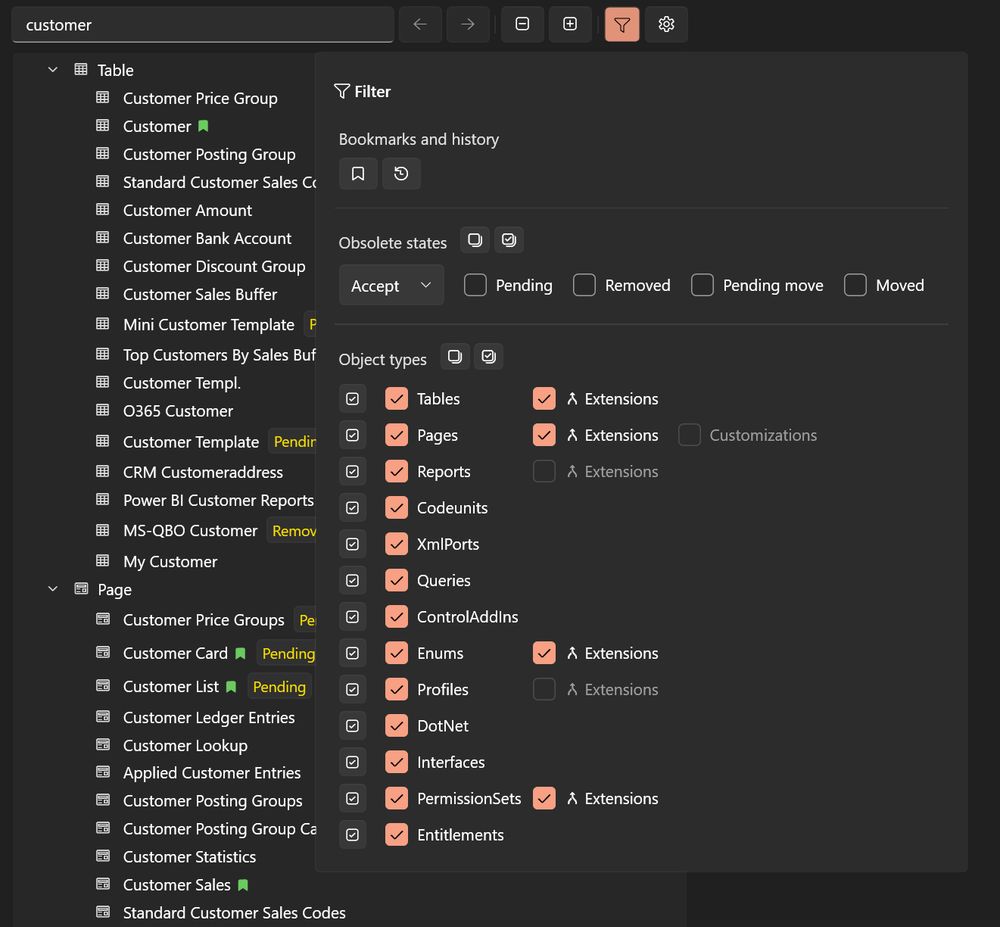
Task: Select the Customer Sales page
Action: [177, 885]
